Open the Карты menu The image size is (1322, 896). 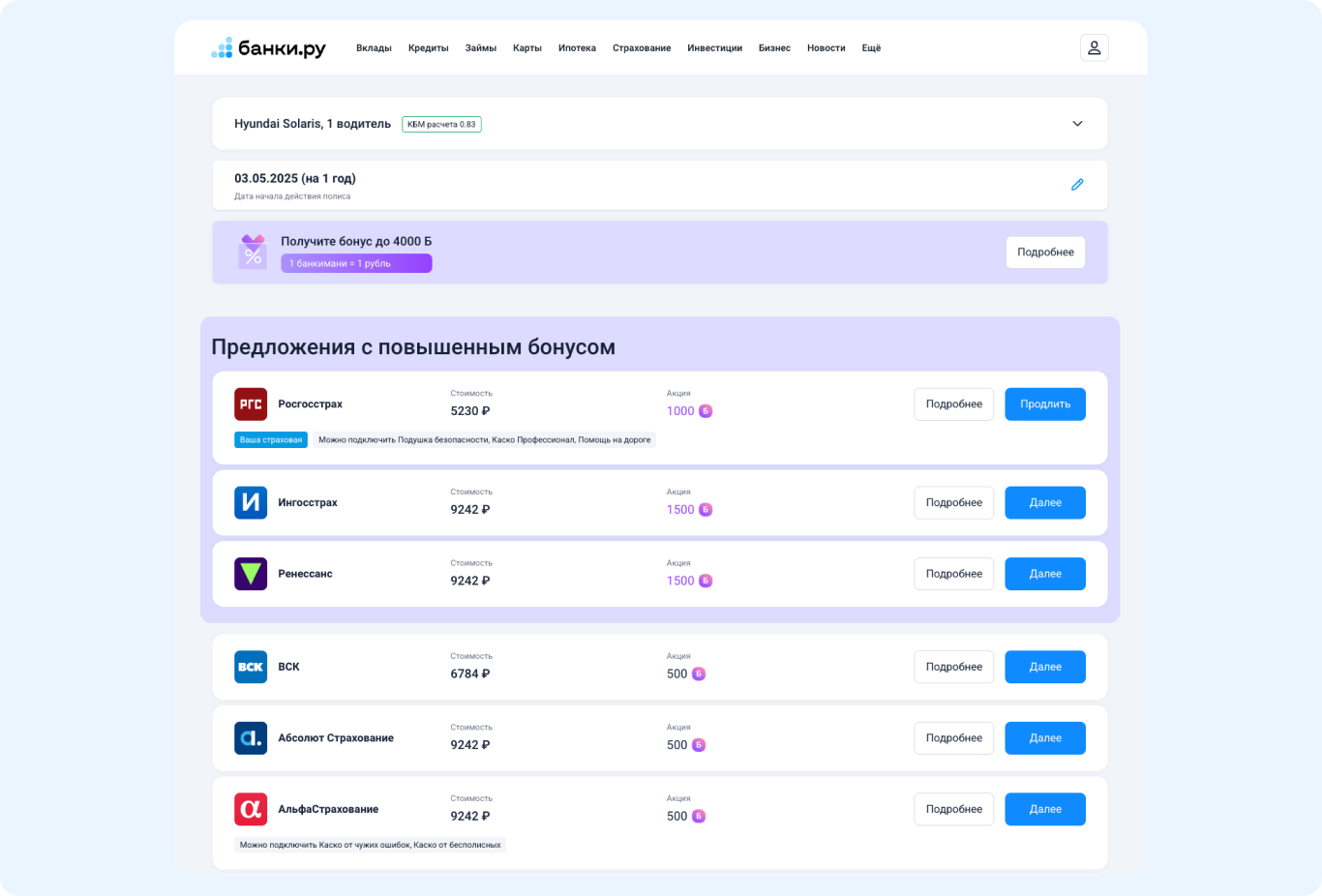[527, 48]
